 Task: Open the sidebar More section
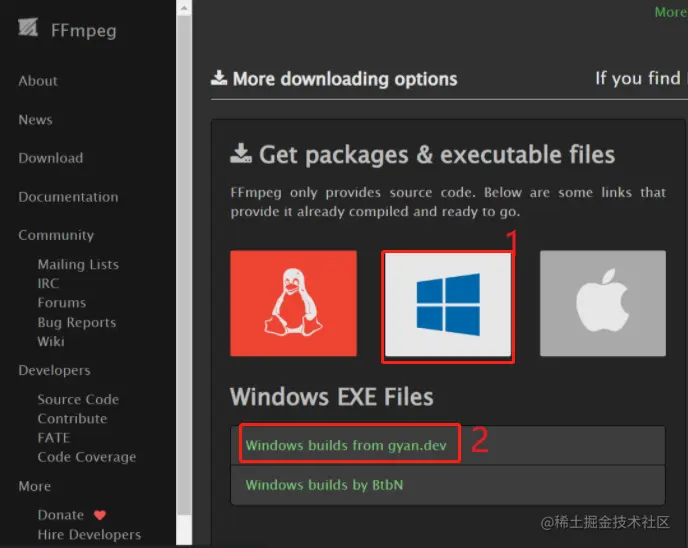click(x=34, y=487)
